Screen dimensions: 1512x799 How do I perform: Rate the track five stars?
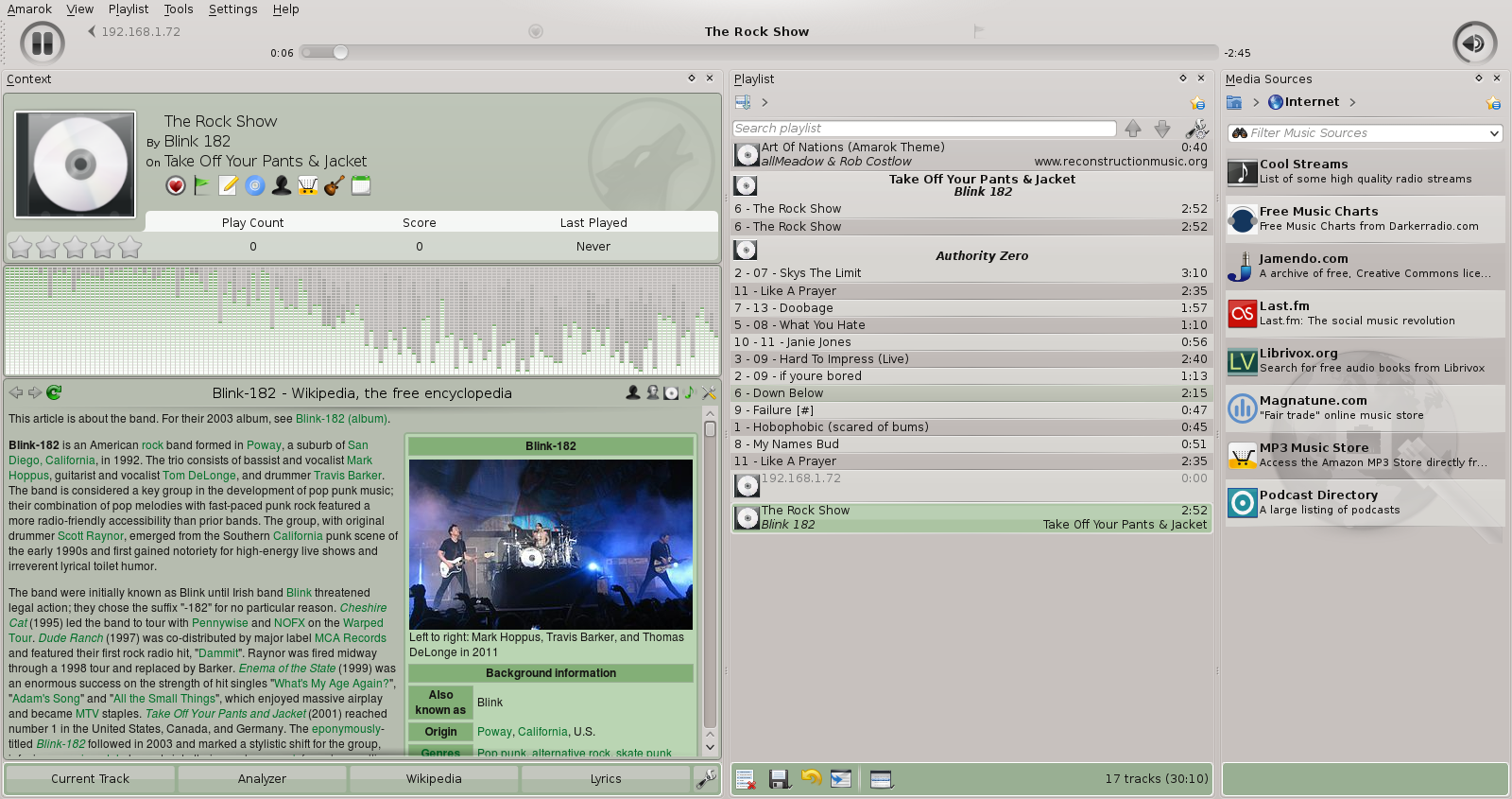click(130, 248)
